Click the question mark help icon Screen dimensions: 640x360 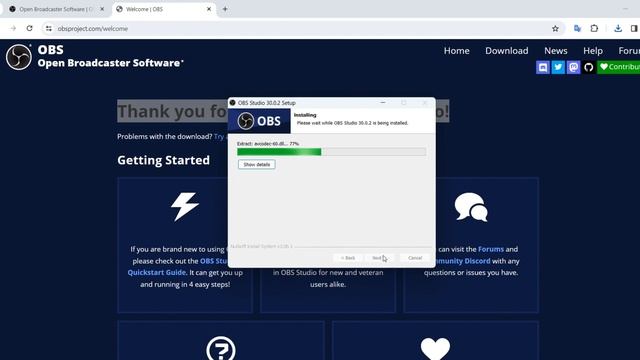[221, 348]
